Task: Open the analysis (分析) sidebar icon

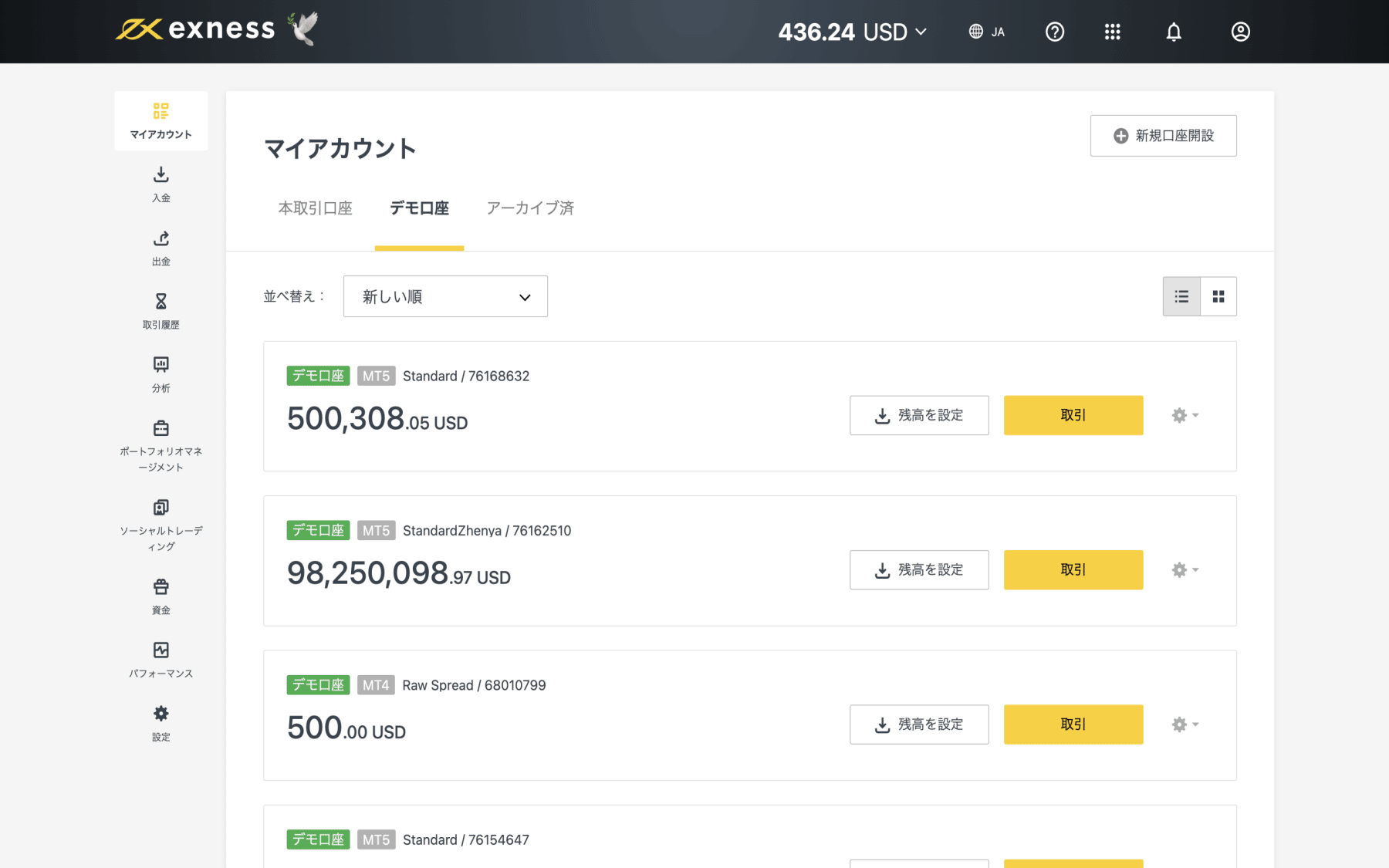Action: pos(161,365)
